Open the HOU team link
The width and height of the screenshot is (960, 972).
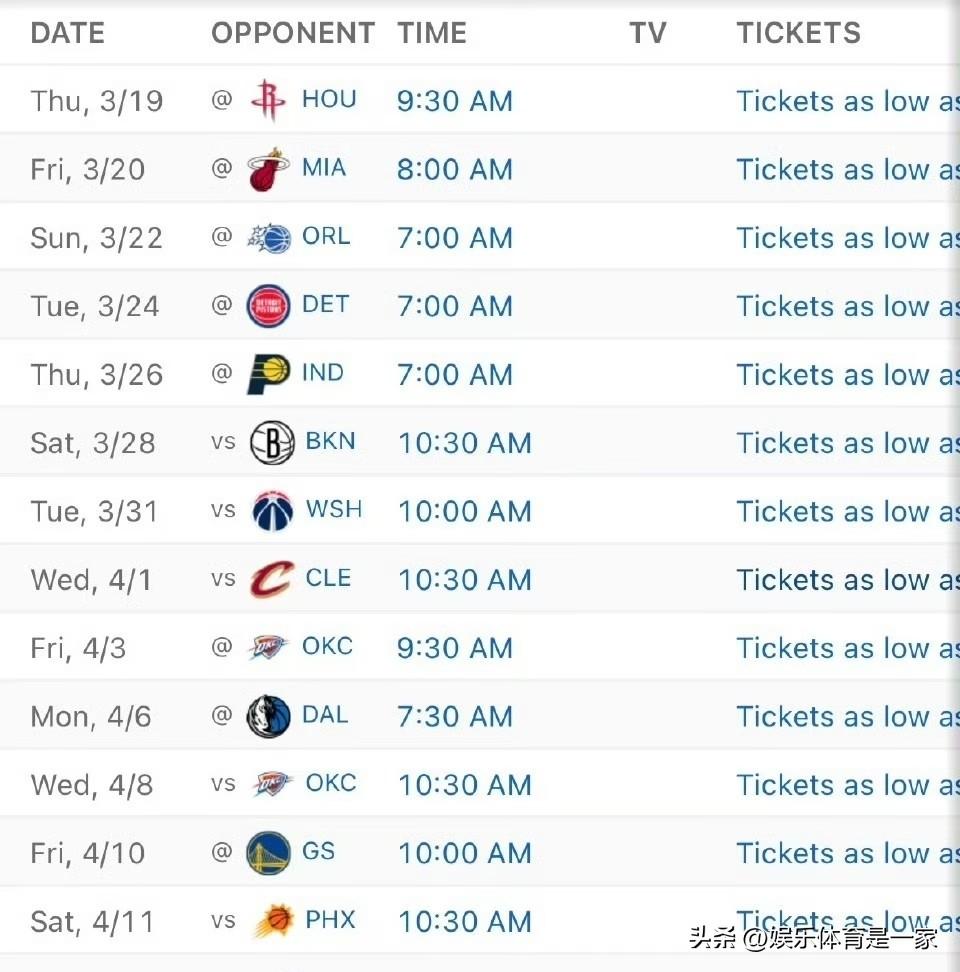coord(329,99)
